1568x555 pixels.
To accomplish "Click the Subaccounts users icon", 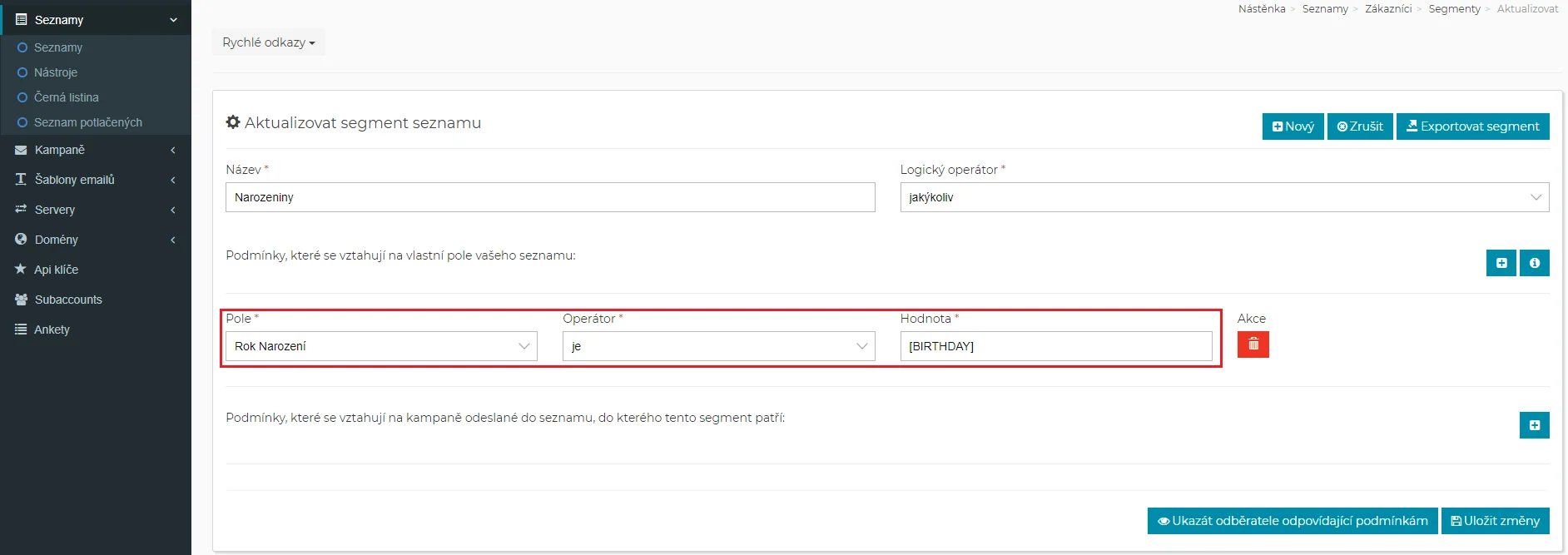I will pos(21,300).
